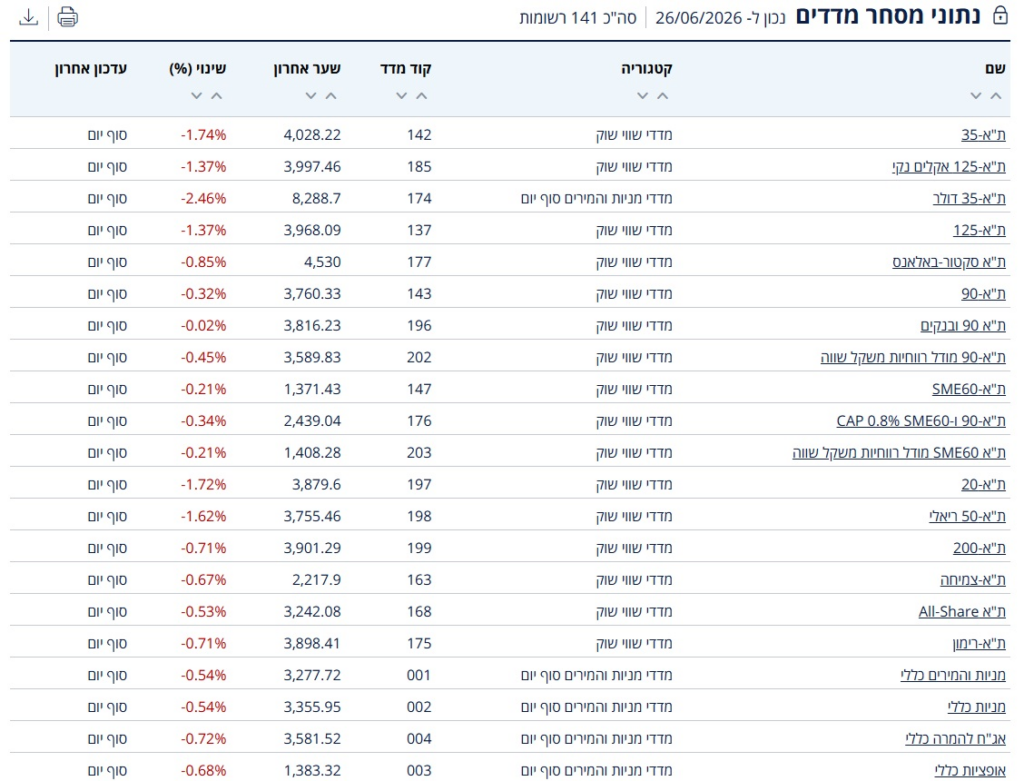Click the printer icon
1024x781 pixels.
pos(67,17)
